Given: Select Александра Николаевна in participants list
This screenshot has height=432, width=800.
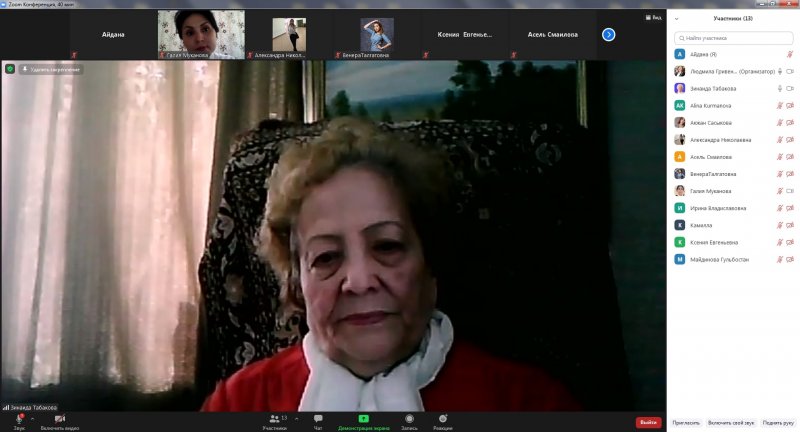Looking at the screenshot, I should tap(734, 140).
